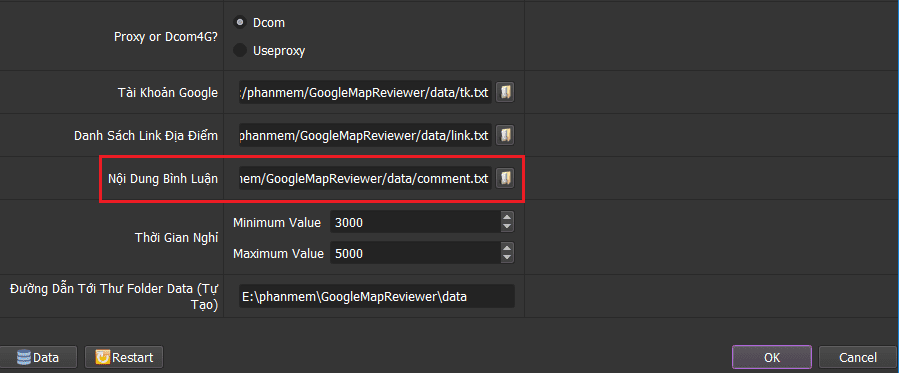The width and height of the screenshot is (899, 373).
Task: Browse file for Tài Khoản Google
Action: point(505,92)
